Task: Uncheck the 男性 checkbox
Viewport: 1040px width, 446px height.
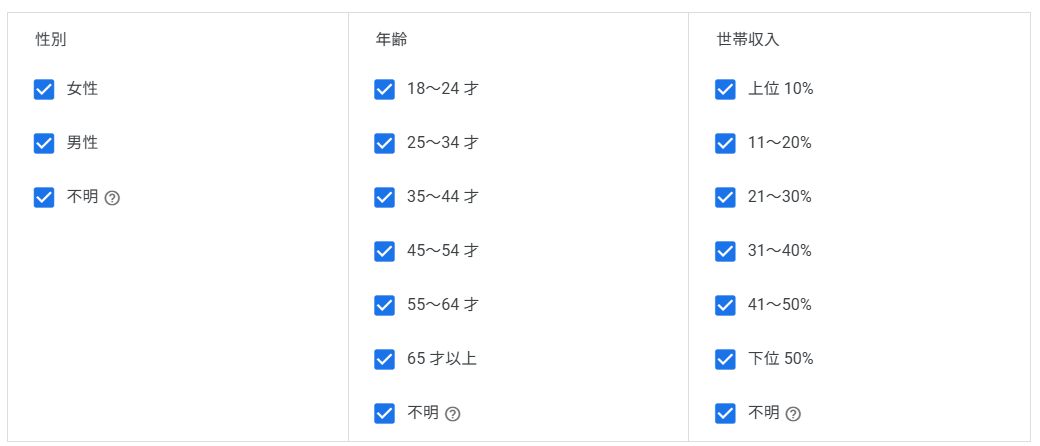Action: pos(44,144)
